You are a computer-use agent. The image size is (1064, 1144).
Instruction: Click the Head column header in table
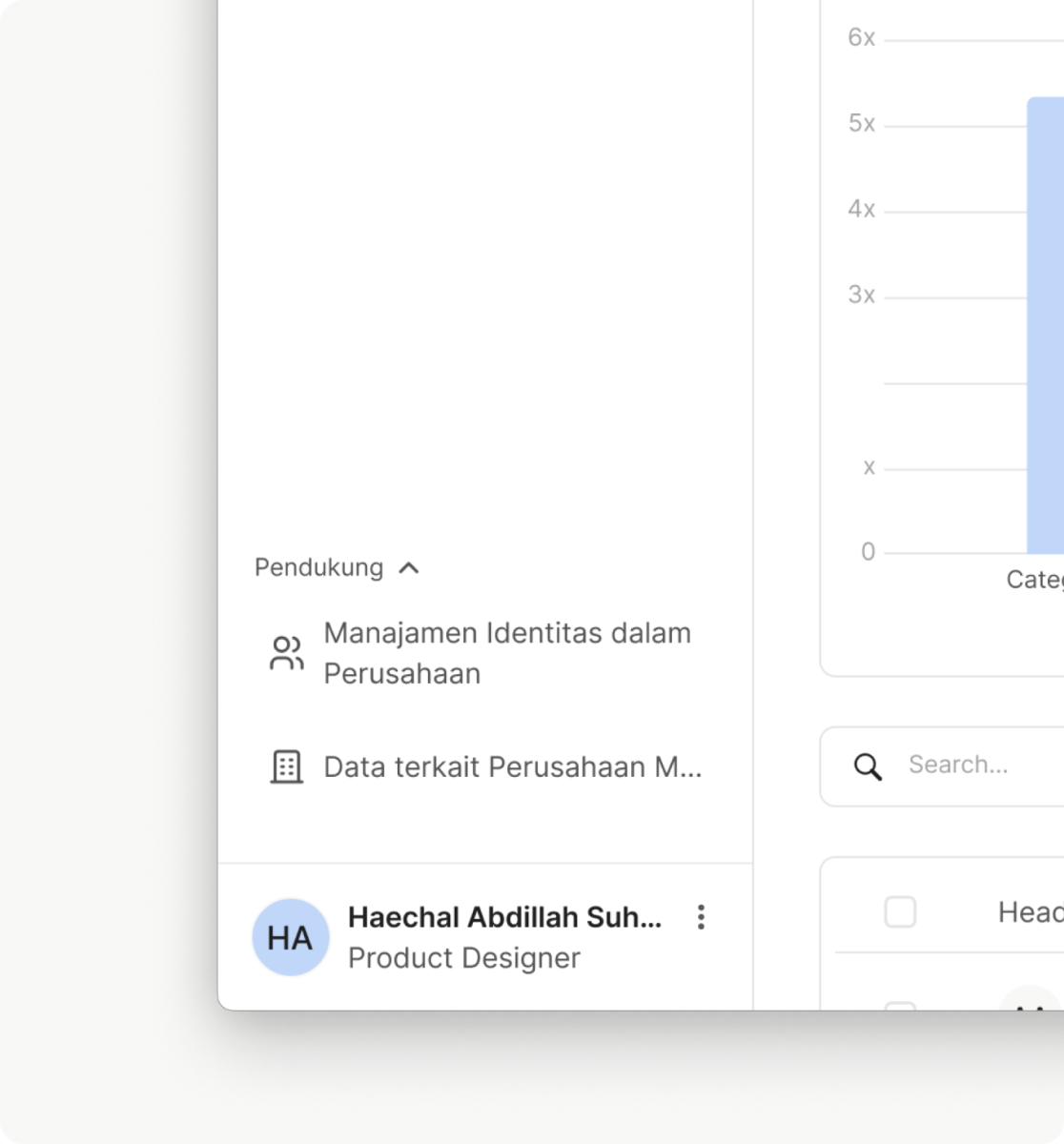(1030, 912)
